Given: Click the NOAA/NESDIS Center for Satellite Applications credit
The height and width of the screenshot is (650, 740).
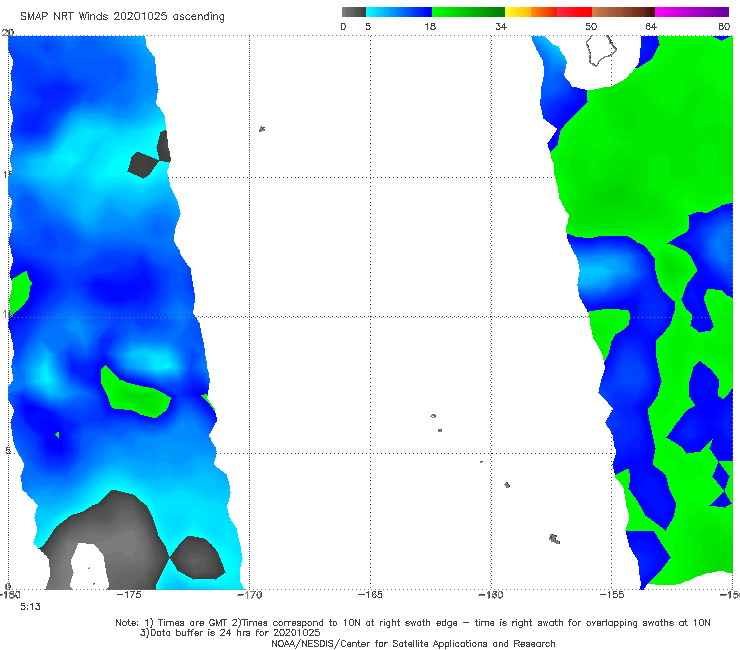Looking at the screenshot, I should click(x=413, y=644).
